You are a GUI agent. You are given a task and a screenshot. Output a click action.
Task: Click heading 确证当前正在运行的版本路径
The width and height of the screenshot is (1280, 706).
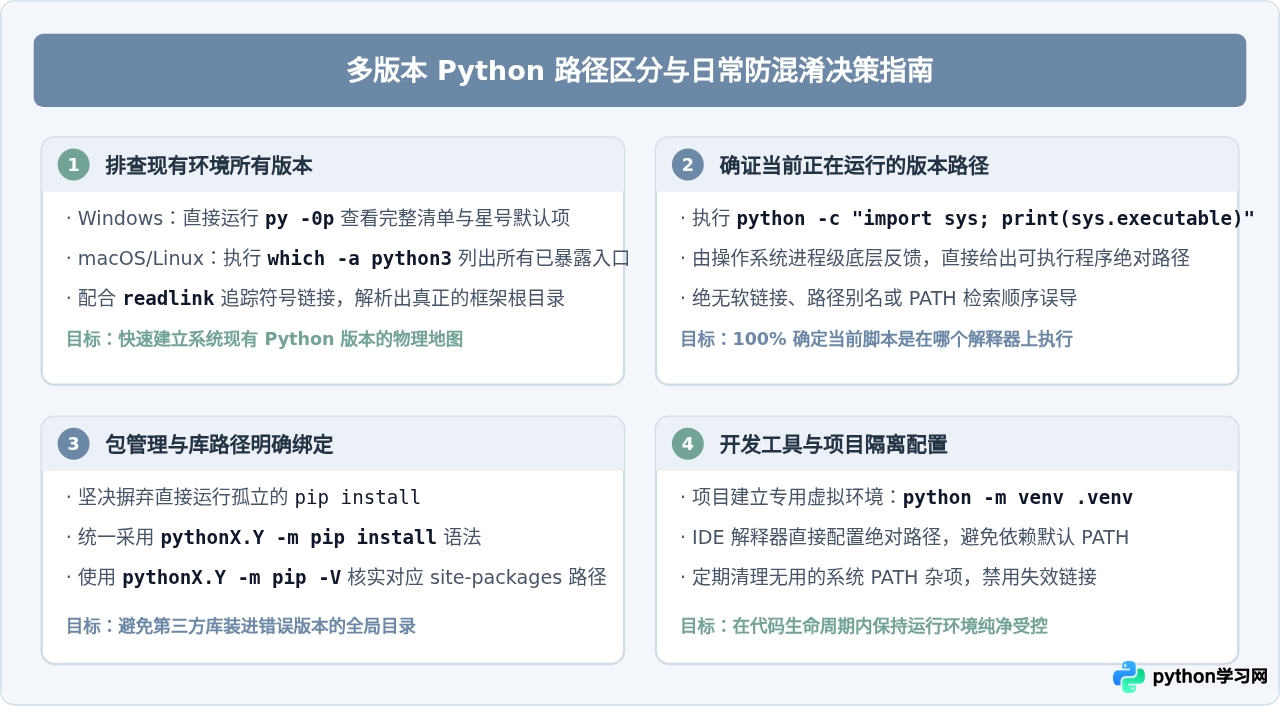click(x=854, y=166)
